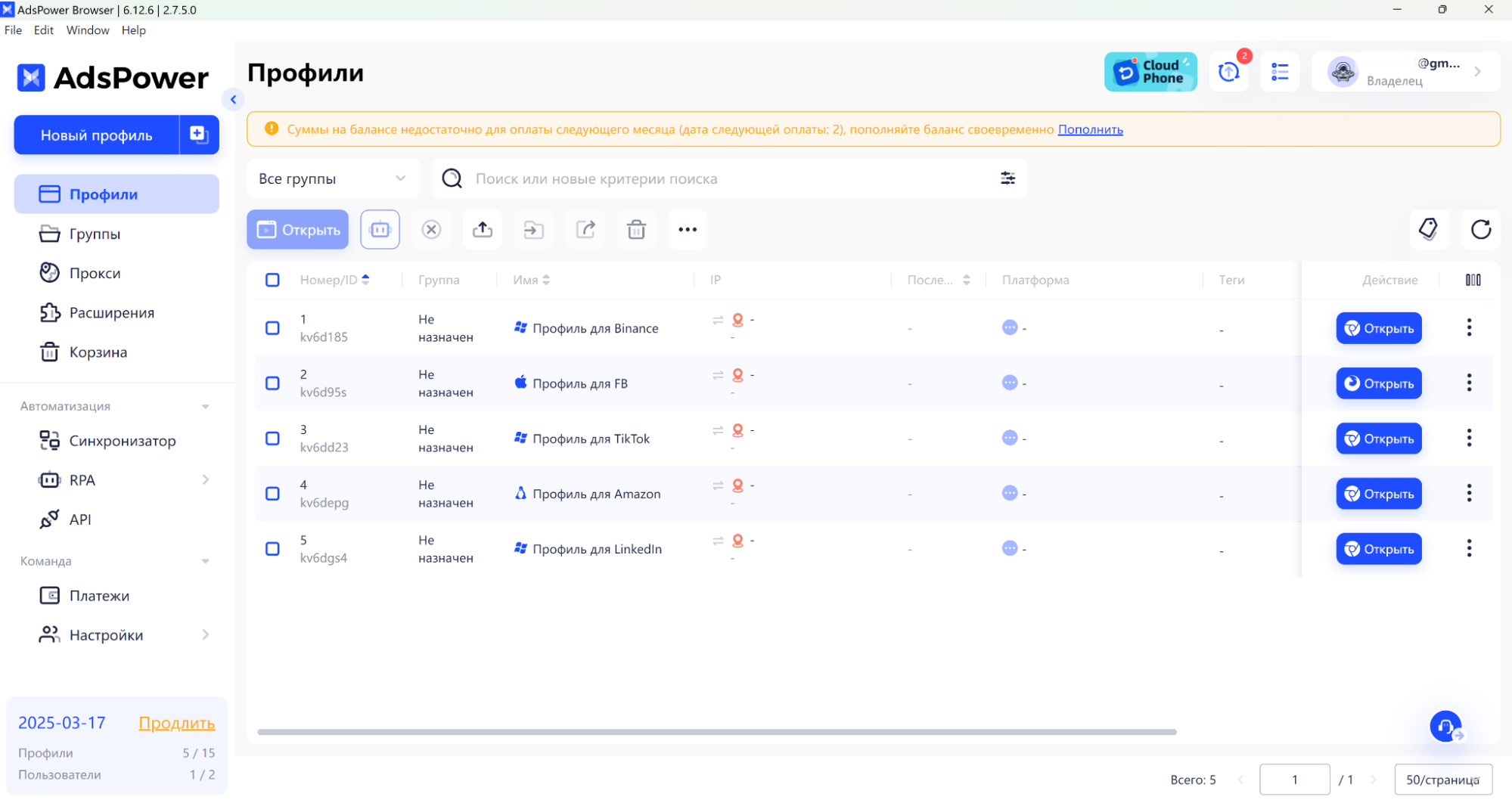The image size is (1512, 800).
Task: Expand the RPA submenu arrow
Action: pos(206,479)
